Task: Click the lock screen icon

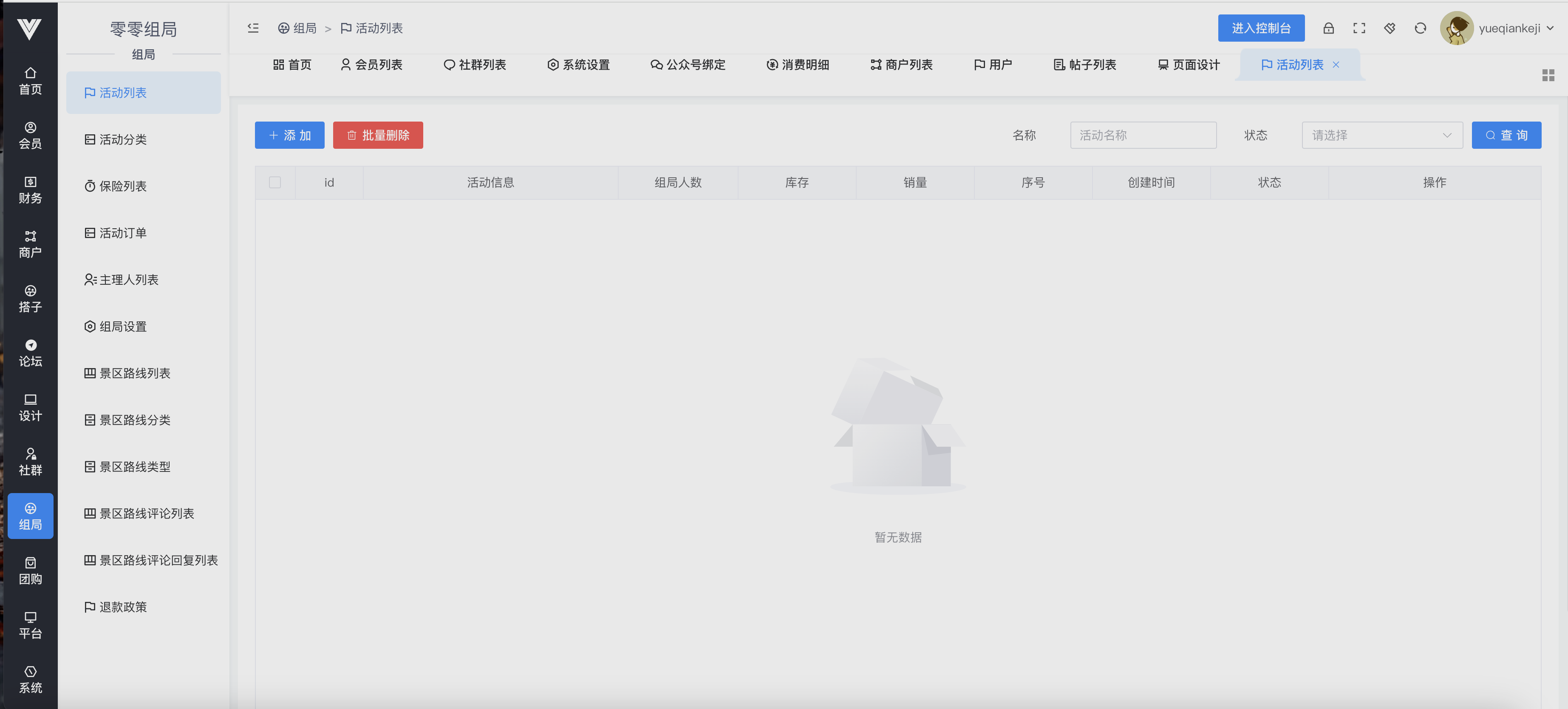Action: 1328,28
